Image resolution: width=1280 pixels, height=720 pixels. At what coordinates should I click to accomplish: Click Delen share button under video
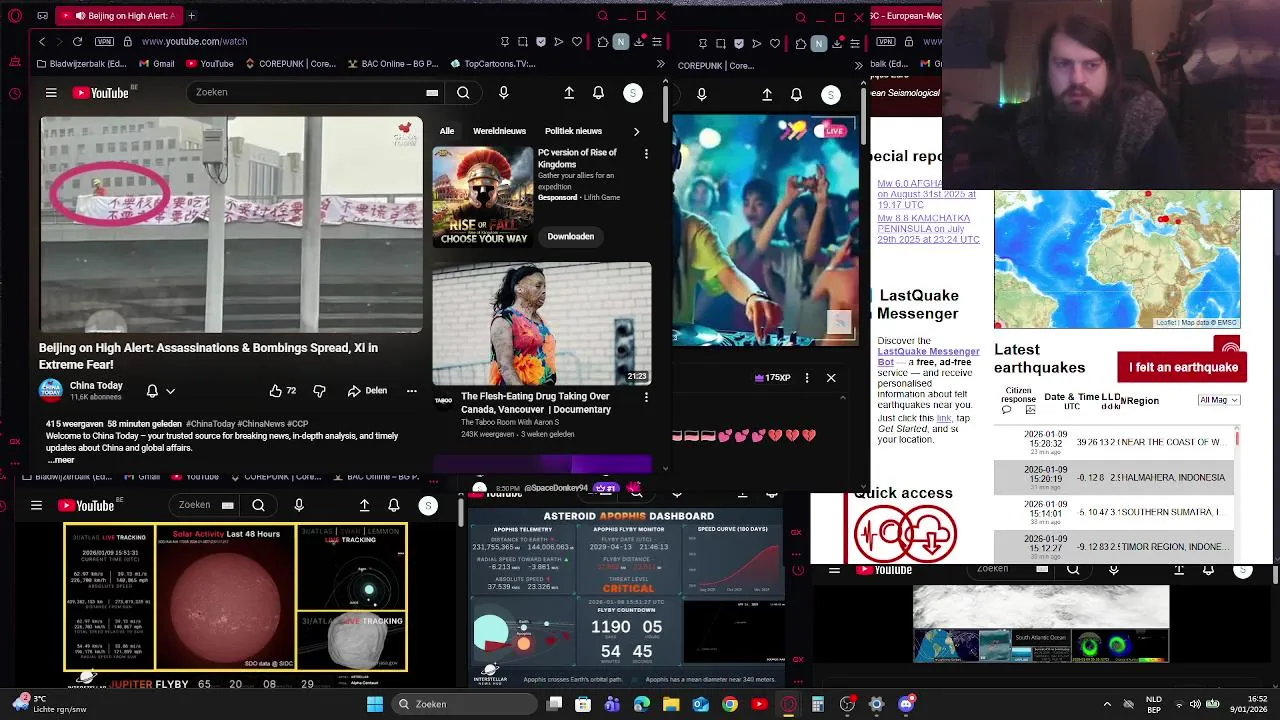[x=367, y=391]
